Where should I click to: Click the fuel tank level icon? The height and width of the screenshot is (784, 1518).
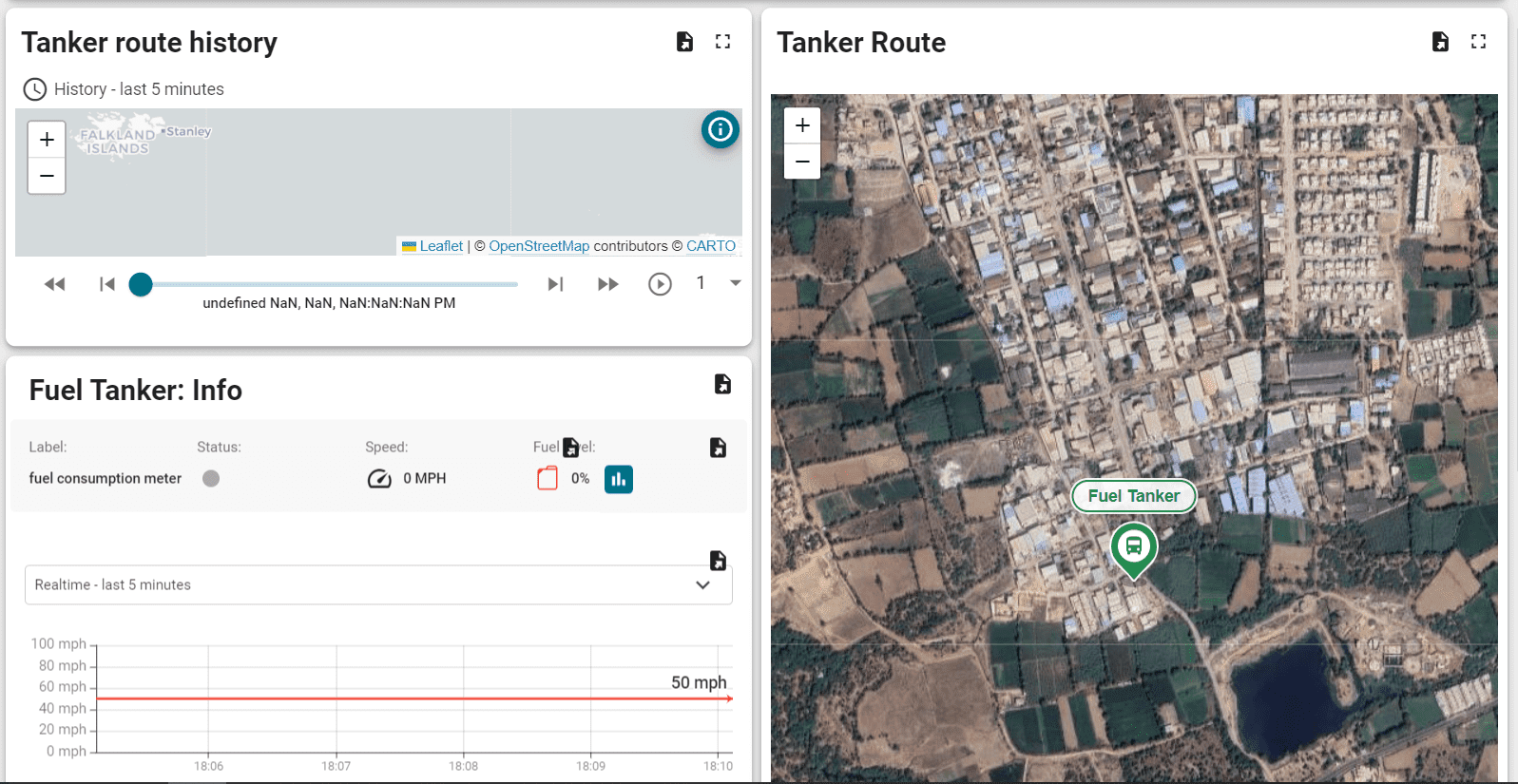pyautogui.click(x=548, y=478)
